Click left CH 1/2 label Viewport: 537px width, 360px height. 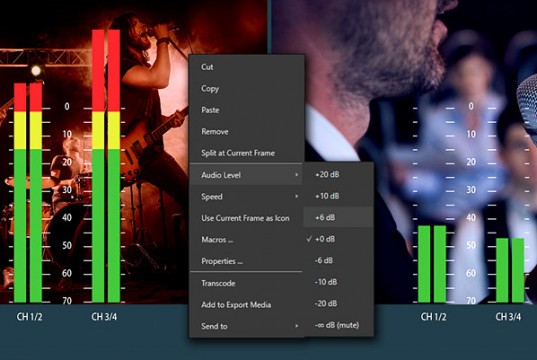29,317
